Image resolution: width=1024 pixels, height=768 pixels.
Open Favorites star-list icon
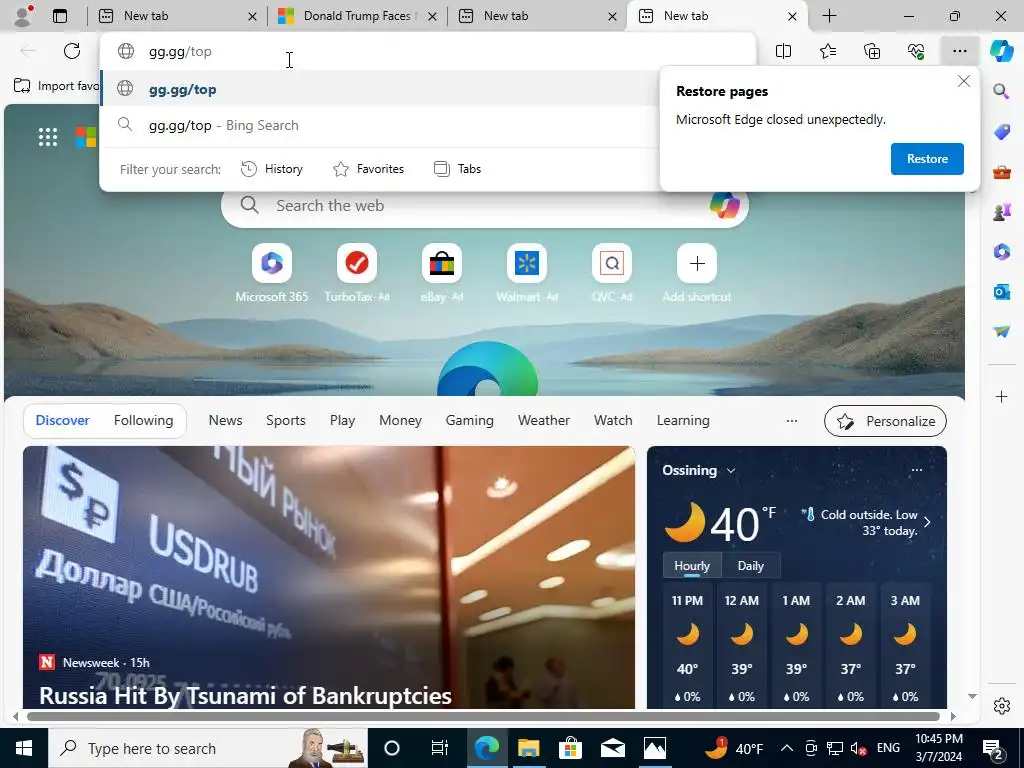(x=827, y=51)
